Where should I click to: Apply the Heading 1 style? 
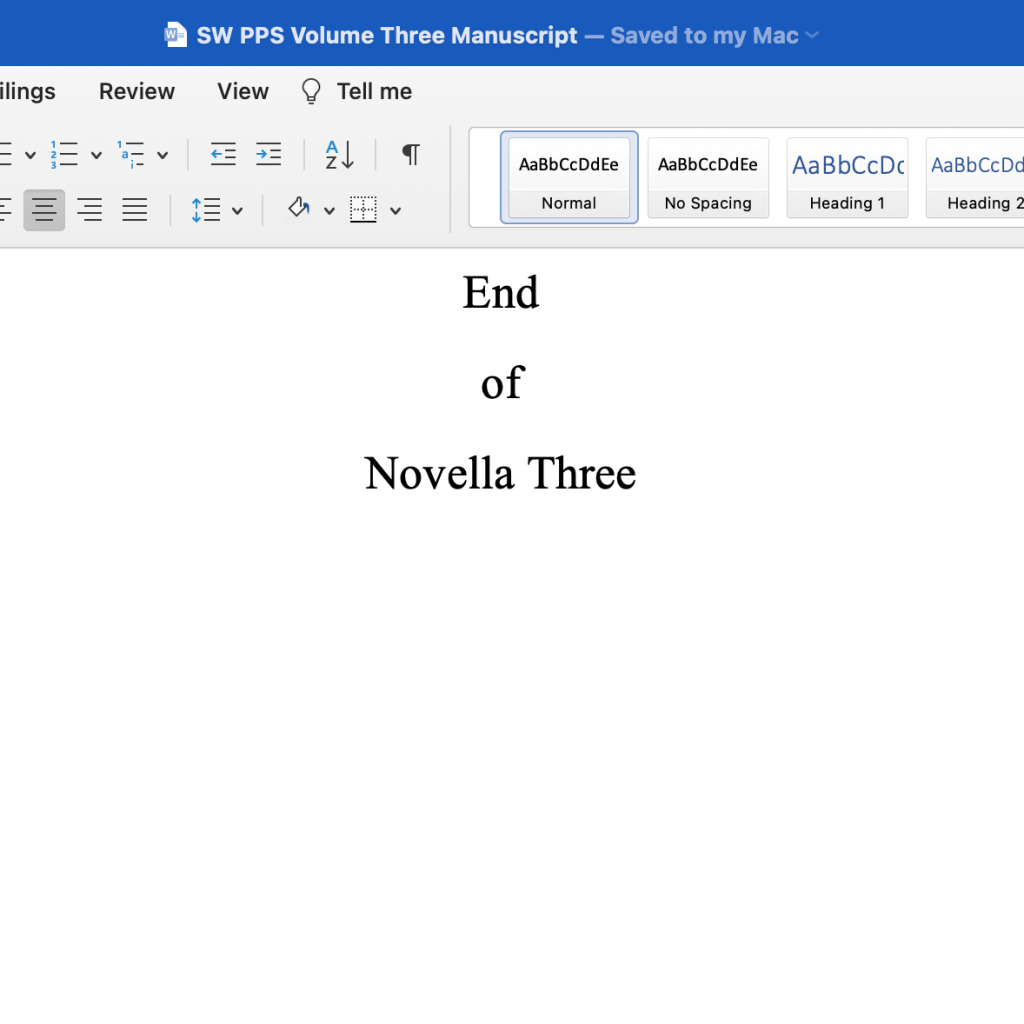(847, 177)
